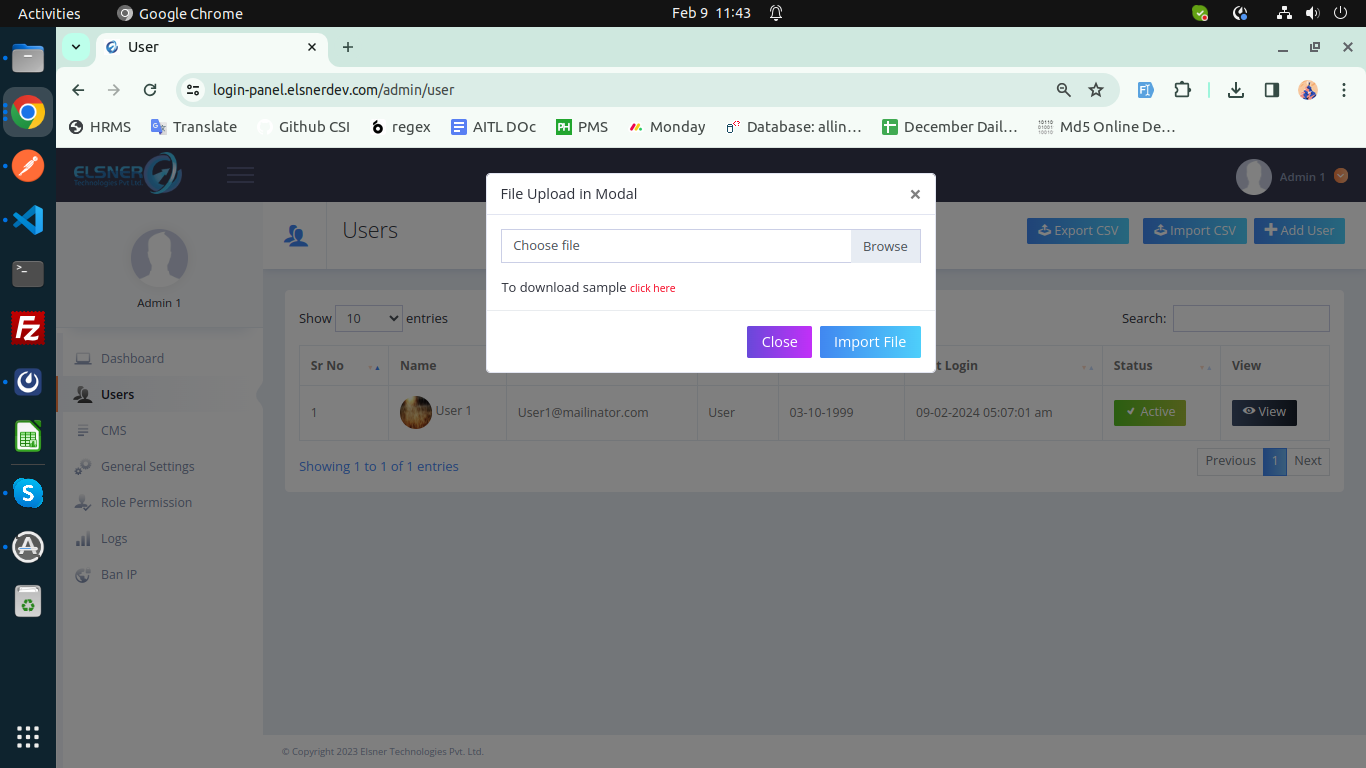Click the General Settings gear icon
This screenshot has height=768, width=1366.
click(x=83, y=466)
